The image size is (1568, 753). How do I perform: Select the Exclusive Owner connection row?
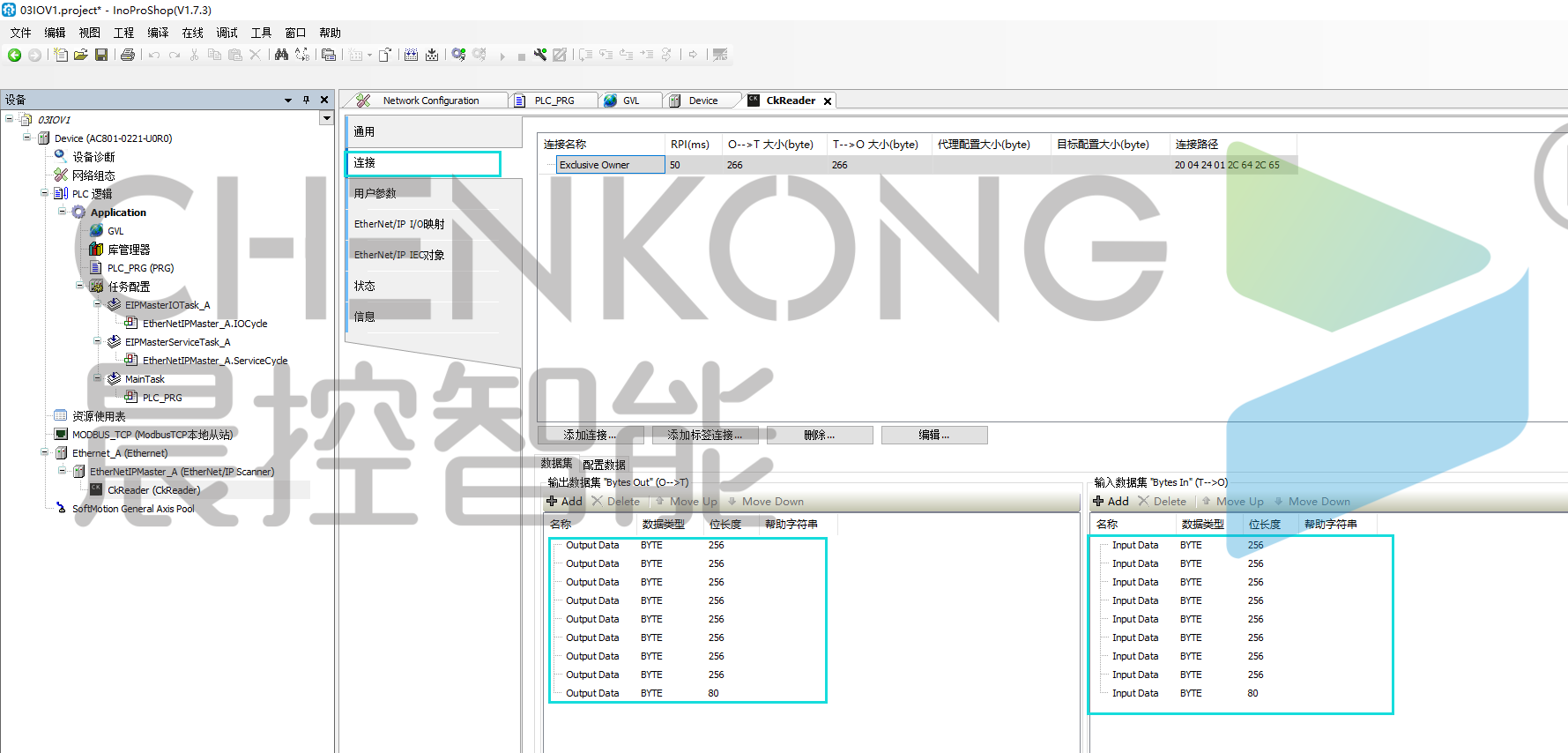click(609, 165)
